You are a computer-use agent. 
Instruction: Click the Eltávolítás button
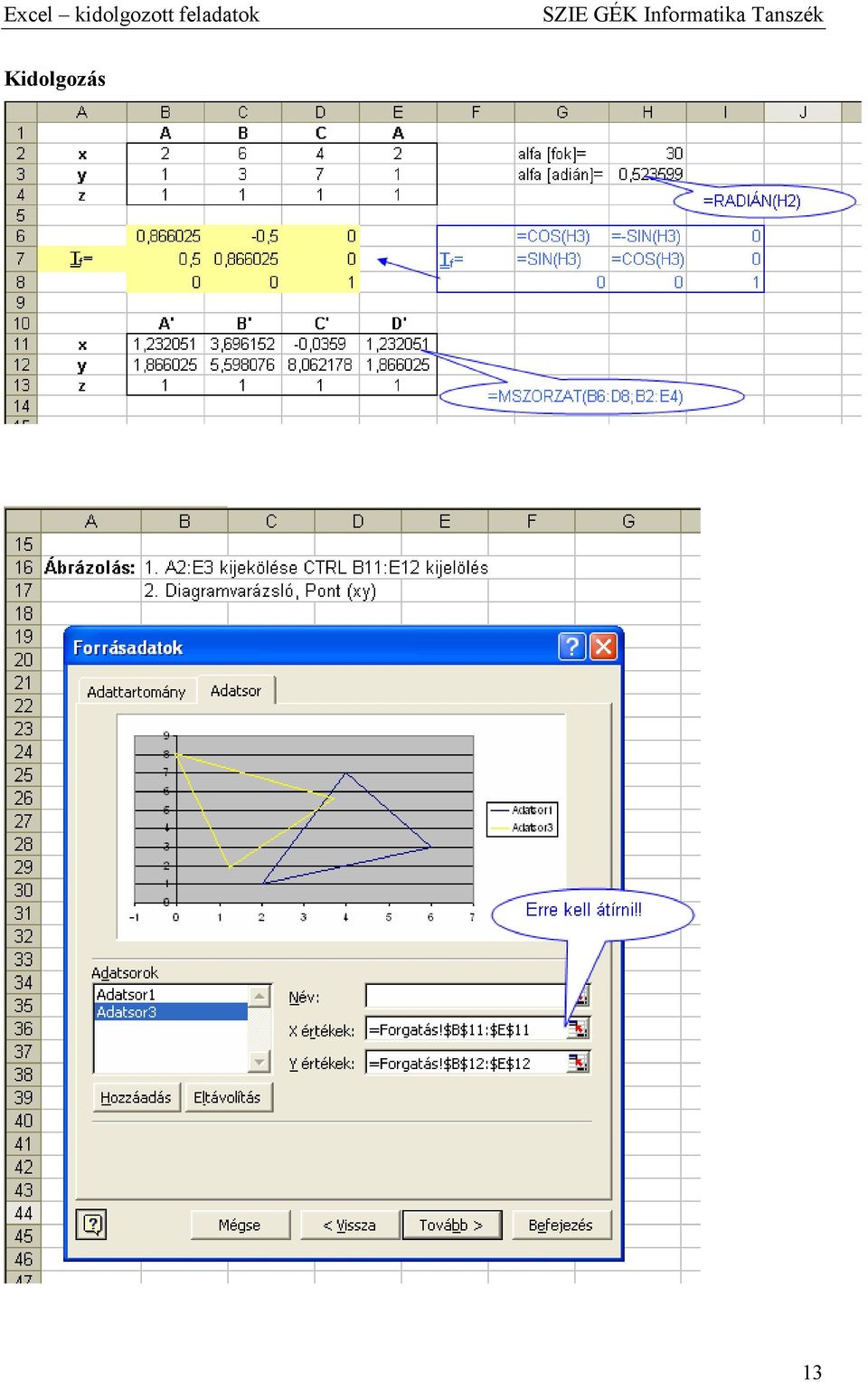pyautogui.click(x=228, y=1097)
